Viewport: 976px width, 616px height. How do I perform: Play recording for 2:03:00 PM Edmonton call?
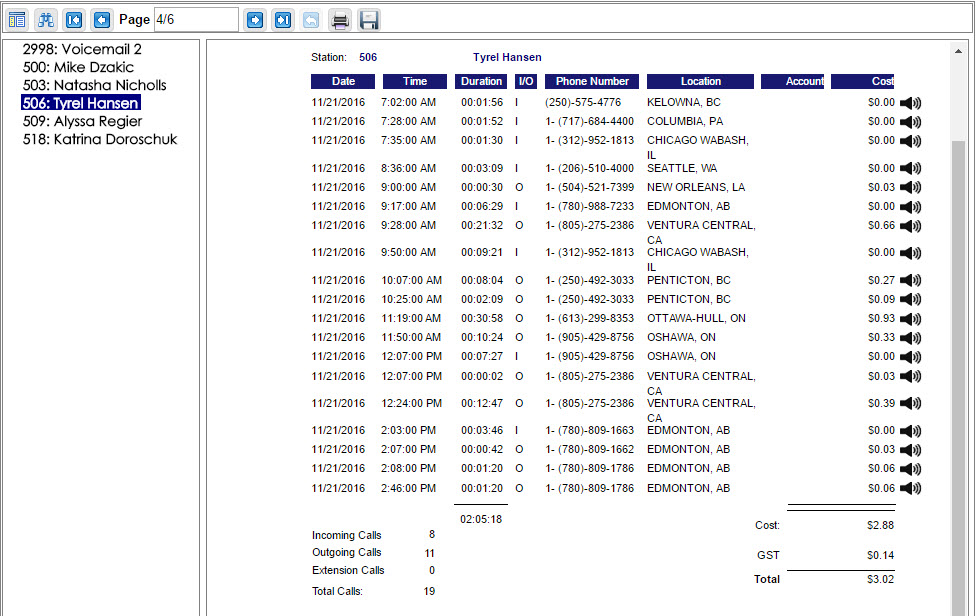[910, 431]
